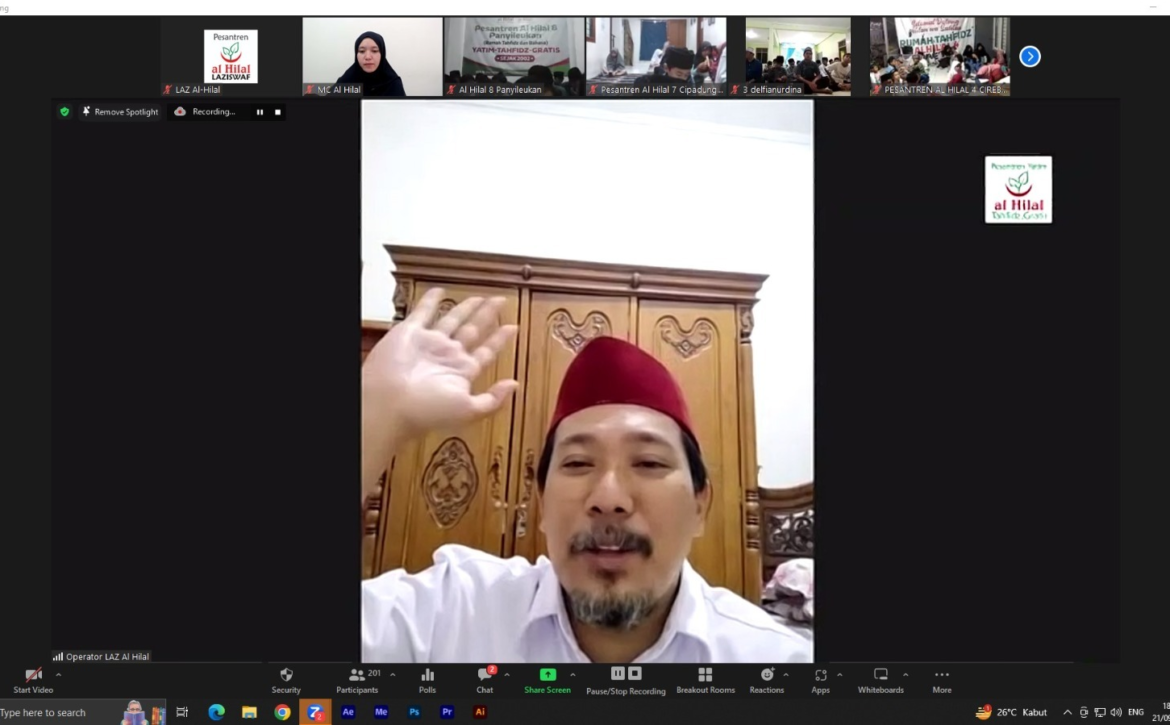Open Breakout Rooms
This screenshot has width=1170, height=725.
pyautogui.click(x=705, y=680)
